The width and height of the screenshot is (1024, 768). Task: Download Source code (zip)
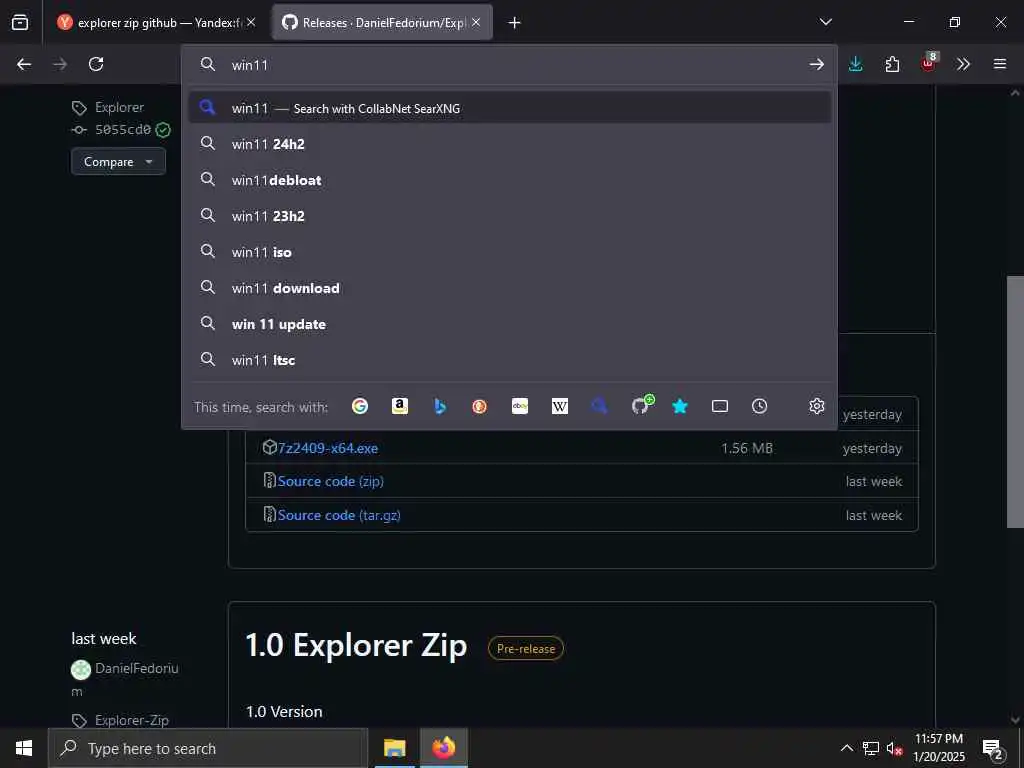click(x=330, y=481)
